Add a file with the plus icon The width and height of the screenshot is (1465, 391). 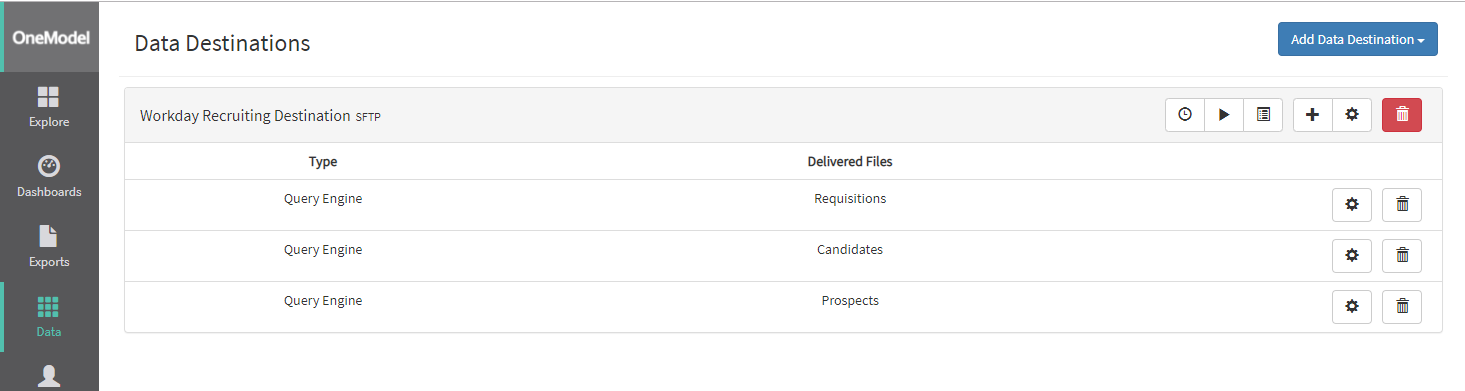click(1313, 115)
